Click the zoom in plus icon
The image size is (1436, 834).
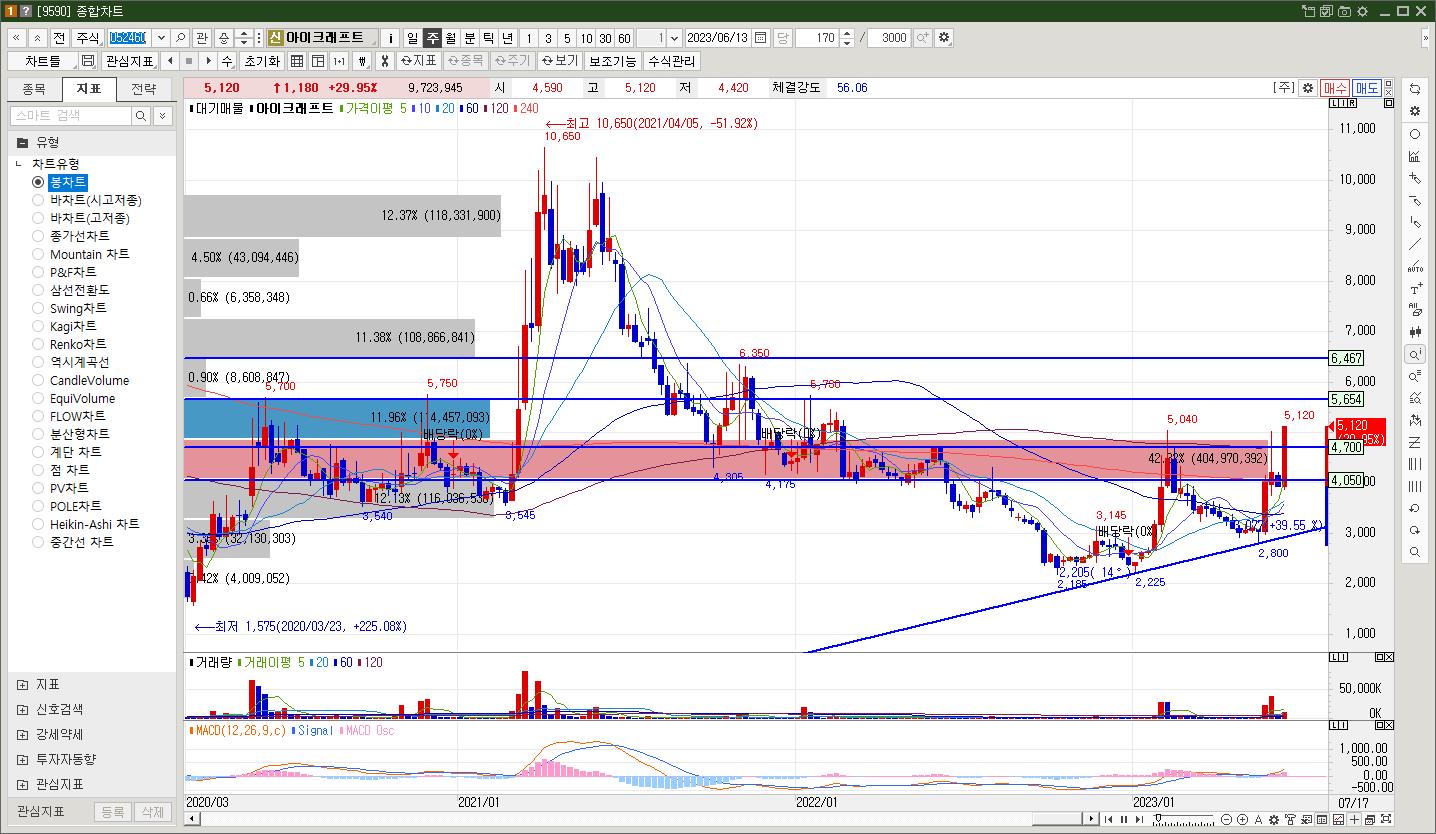pos(1243,820)
